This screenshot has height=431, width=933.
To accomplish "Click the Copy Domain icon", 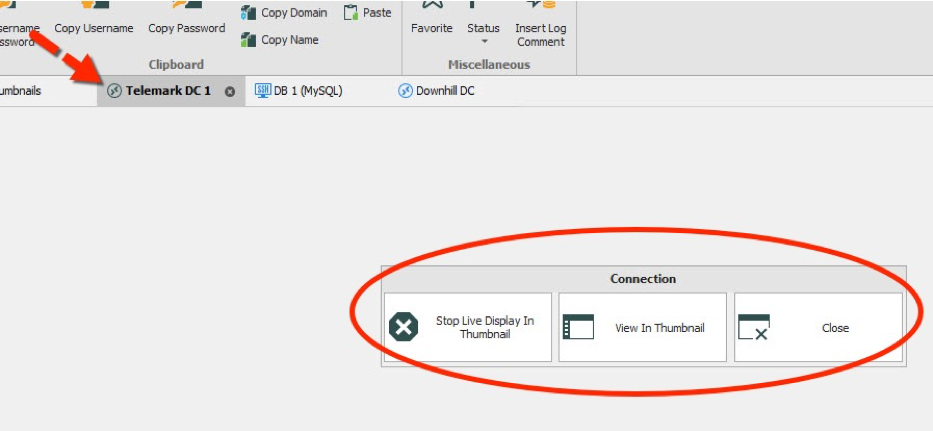I will [249, 13].
